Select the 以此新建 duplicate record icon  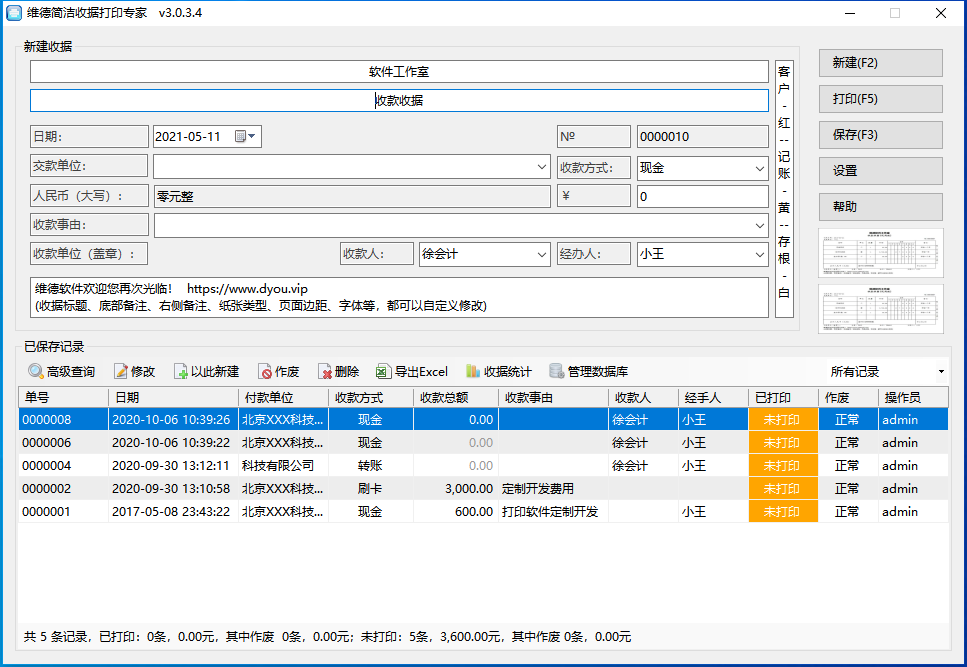205,371
